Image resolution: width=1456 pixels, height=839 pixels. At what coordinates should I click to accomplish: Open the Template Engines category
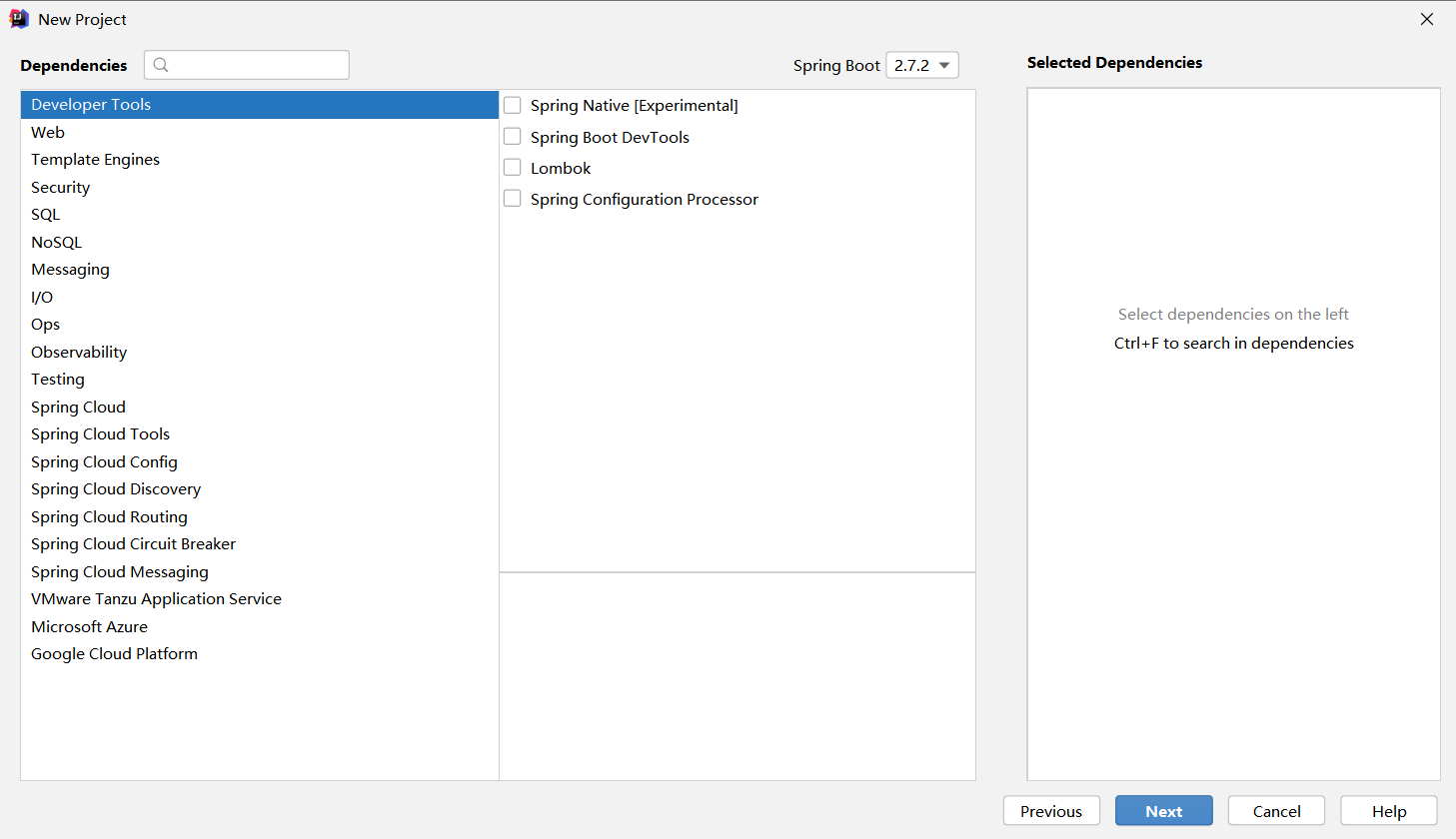260,160
